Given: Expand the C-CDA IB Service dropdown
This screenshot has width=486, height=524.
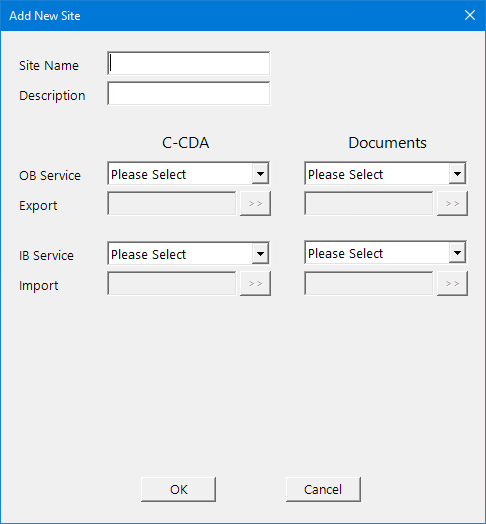Looking at the screenshot, I should click(x=189, y=253).
